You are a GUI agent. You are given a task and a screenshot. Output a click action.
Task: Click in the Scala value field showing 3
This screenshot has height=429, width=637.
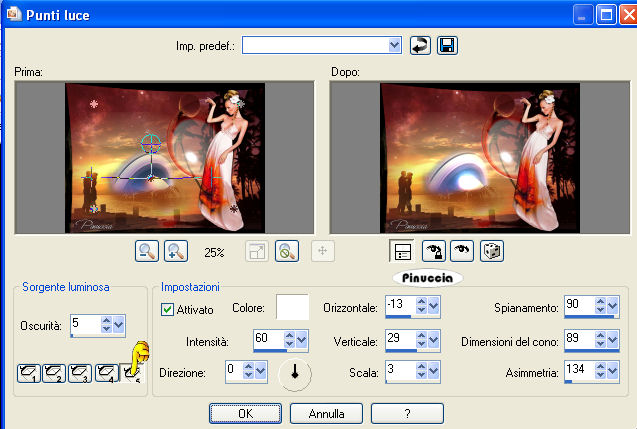click(401, 370)
